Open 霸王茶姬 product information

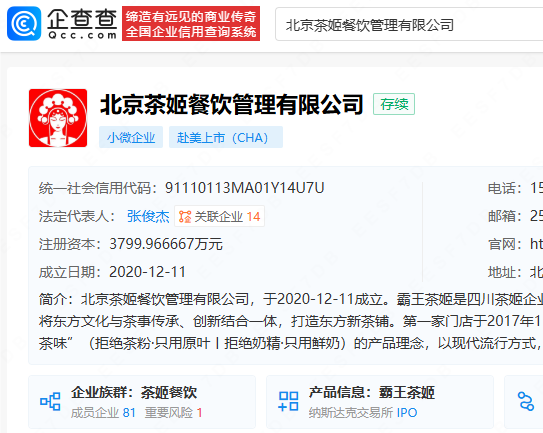pyautogui.click(x=407, y=392)
